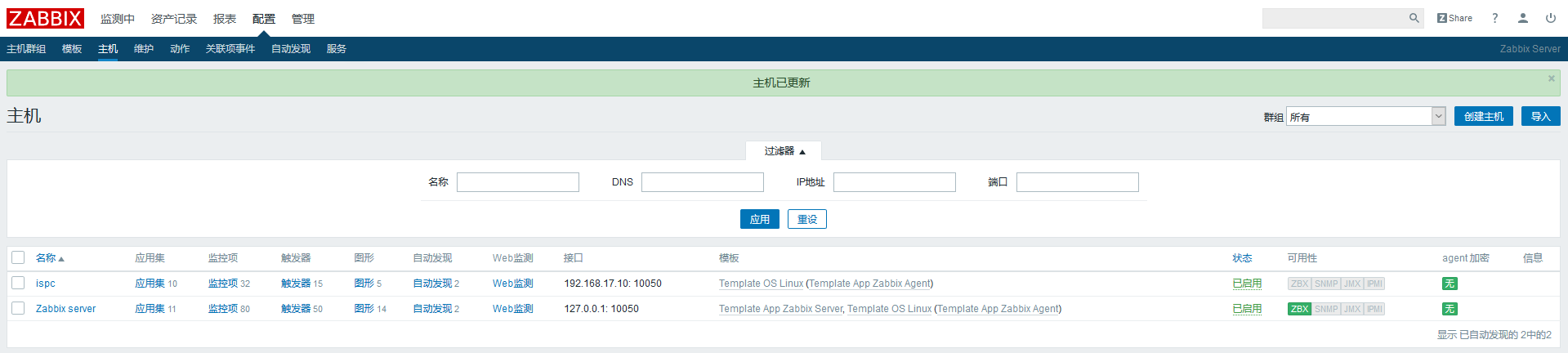
Task: Toggle 已启用 status for ispc
Action: (1247, 284)
